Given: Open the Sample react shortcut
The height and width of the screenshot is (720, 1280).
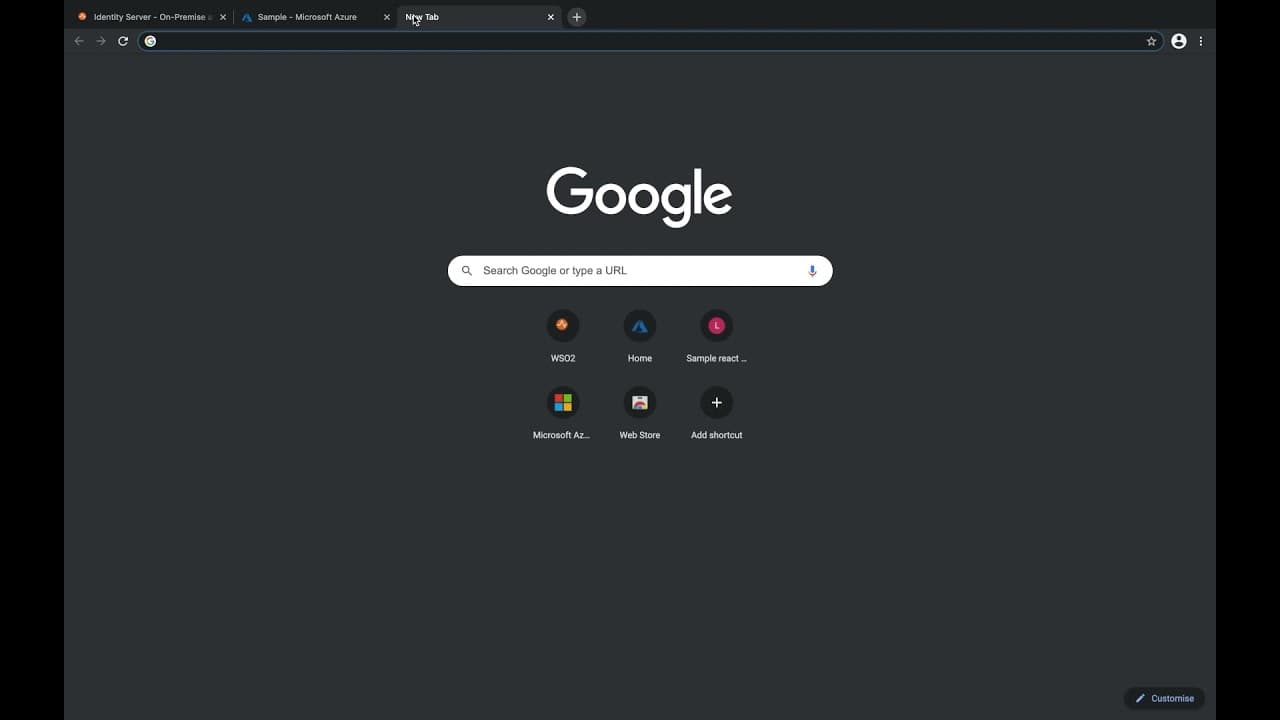Looking at the screenshot, I should 716,325.
